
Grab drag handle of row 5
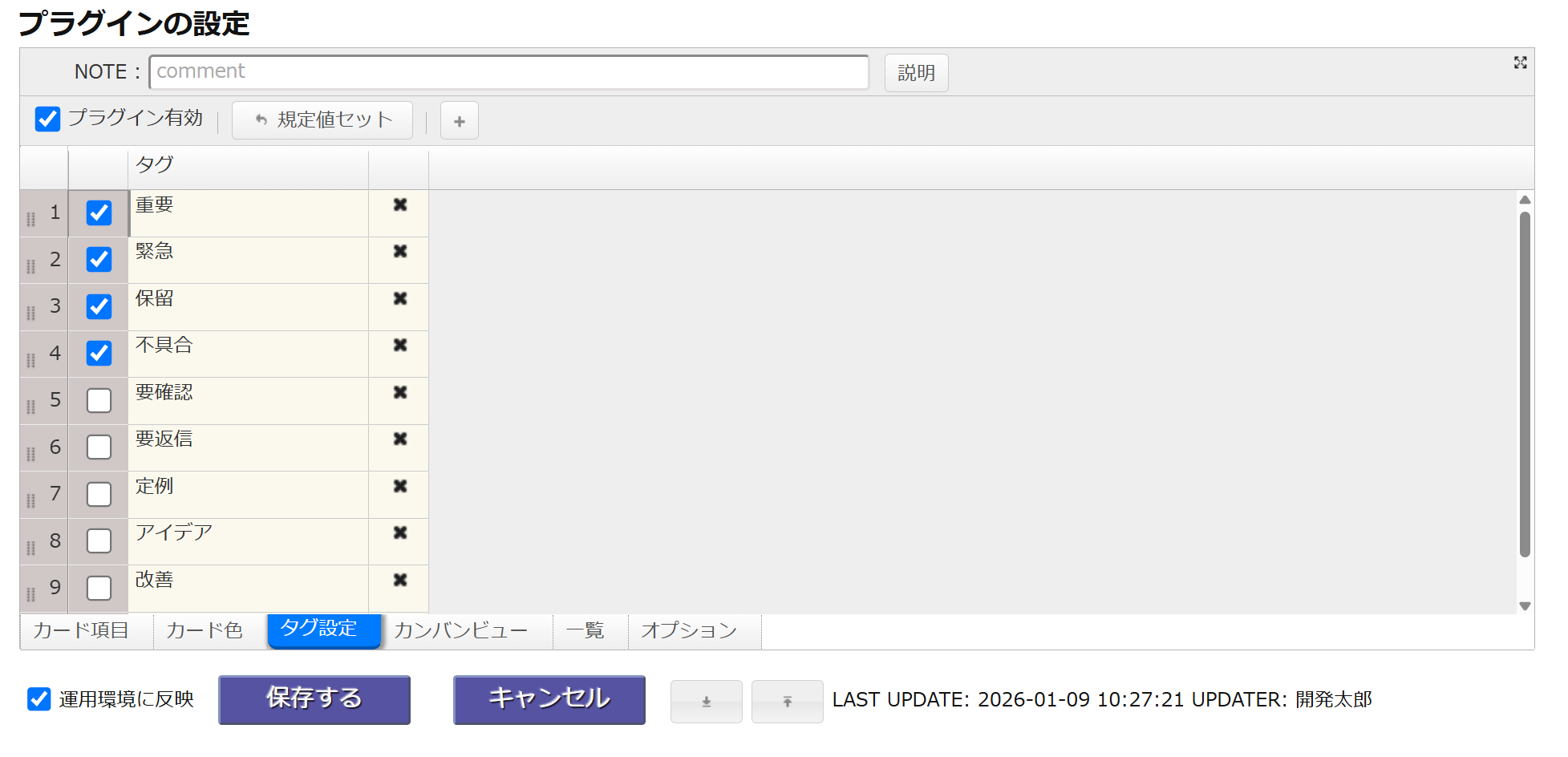31,407
